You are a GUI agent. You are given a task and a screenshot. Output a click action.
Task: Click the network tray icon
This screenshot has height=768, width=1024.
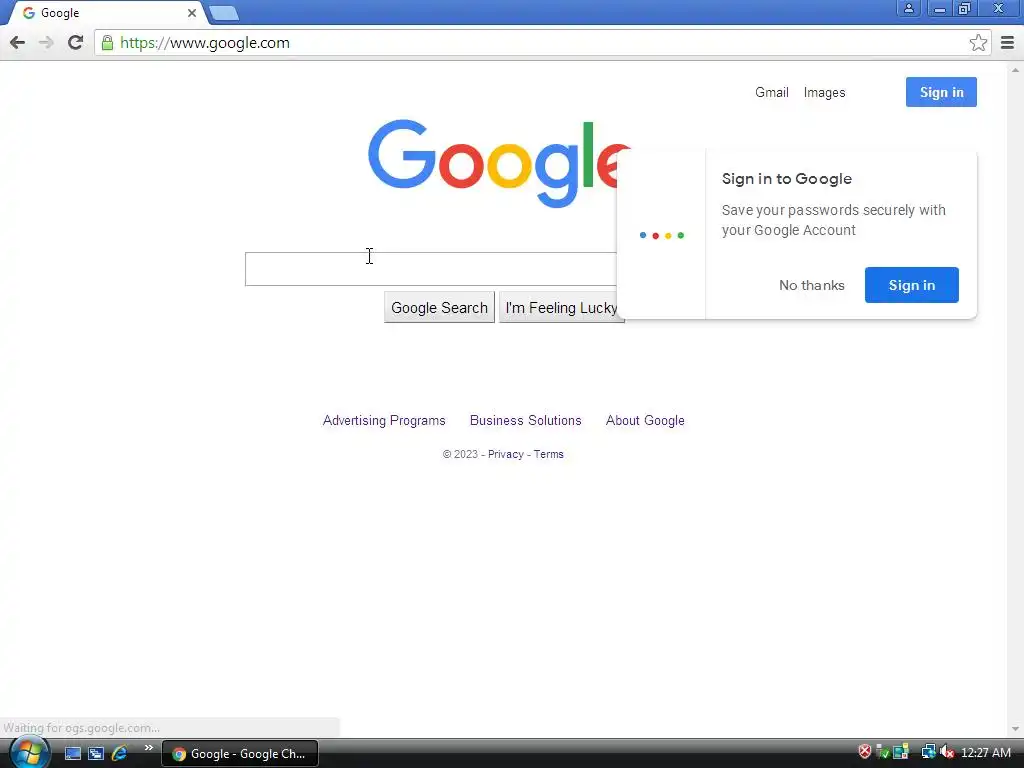pyautogui.click(x=928, y=752)
